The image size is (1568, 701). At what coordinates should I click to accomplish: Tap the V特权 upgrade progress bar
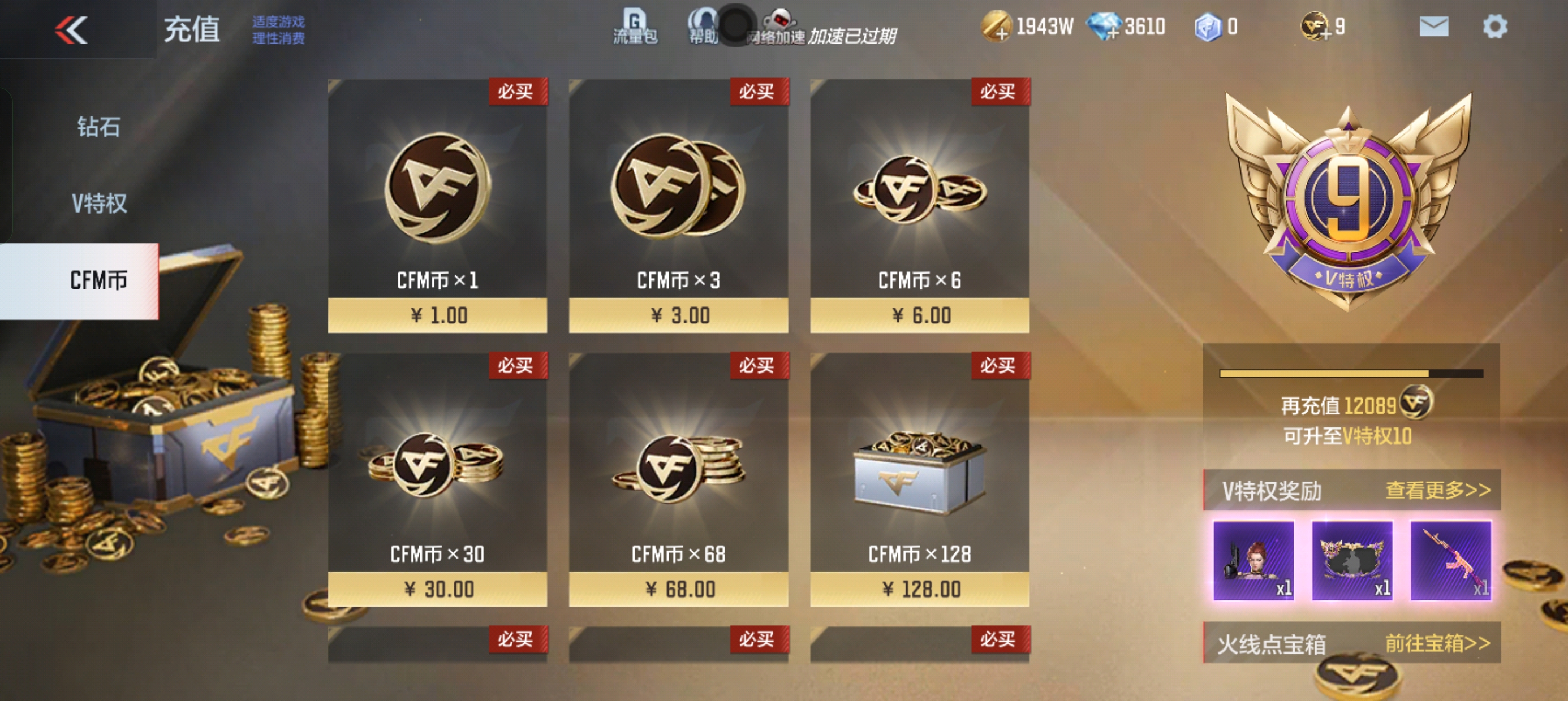[1351, 373]
